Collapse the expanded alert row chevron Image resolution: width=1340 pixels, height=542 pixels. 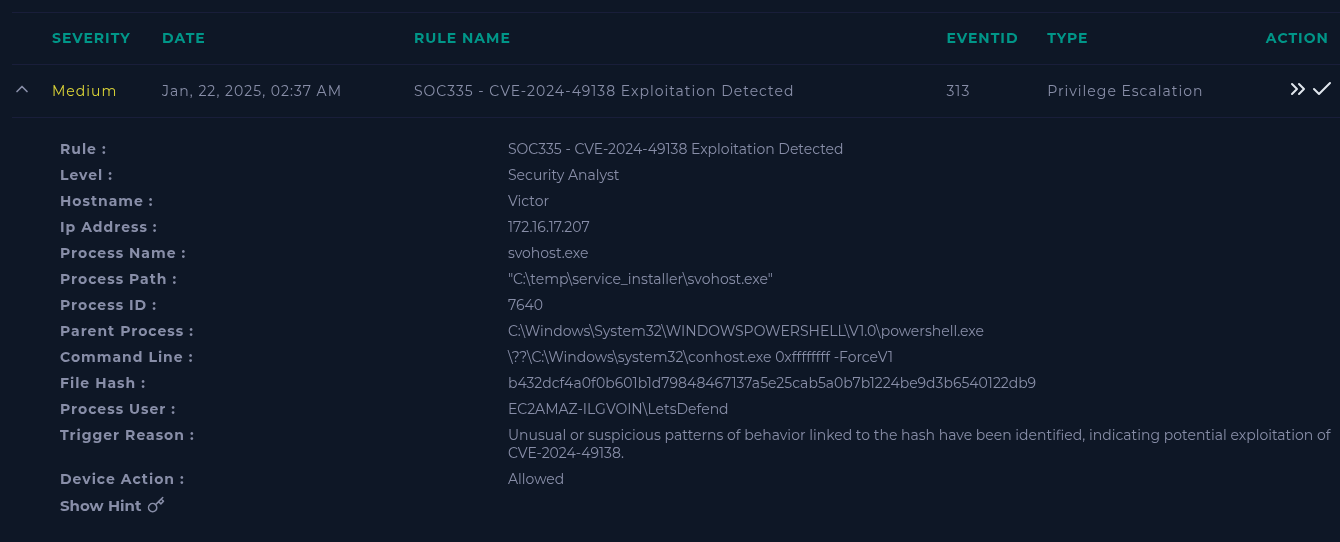click(22, 90)
